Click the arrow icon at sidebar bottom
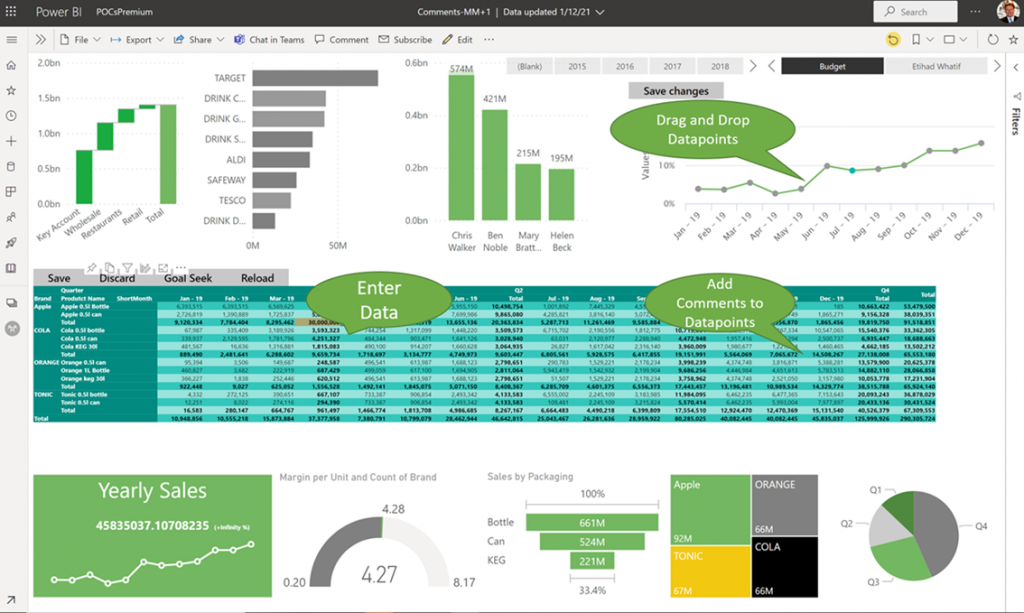Viewport: 1024px width, 613px height. pyautogui.click(x=11, y=600)
